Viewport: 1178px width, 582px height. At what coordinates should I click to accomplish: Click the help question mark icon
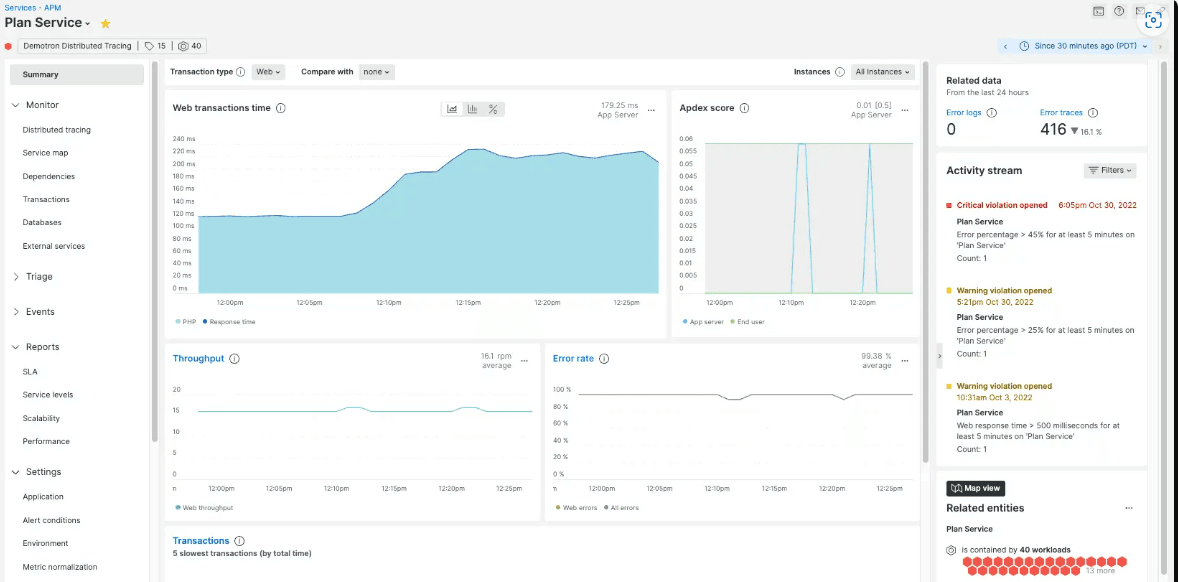click(1119, 11)
